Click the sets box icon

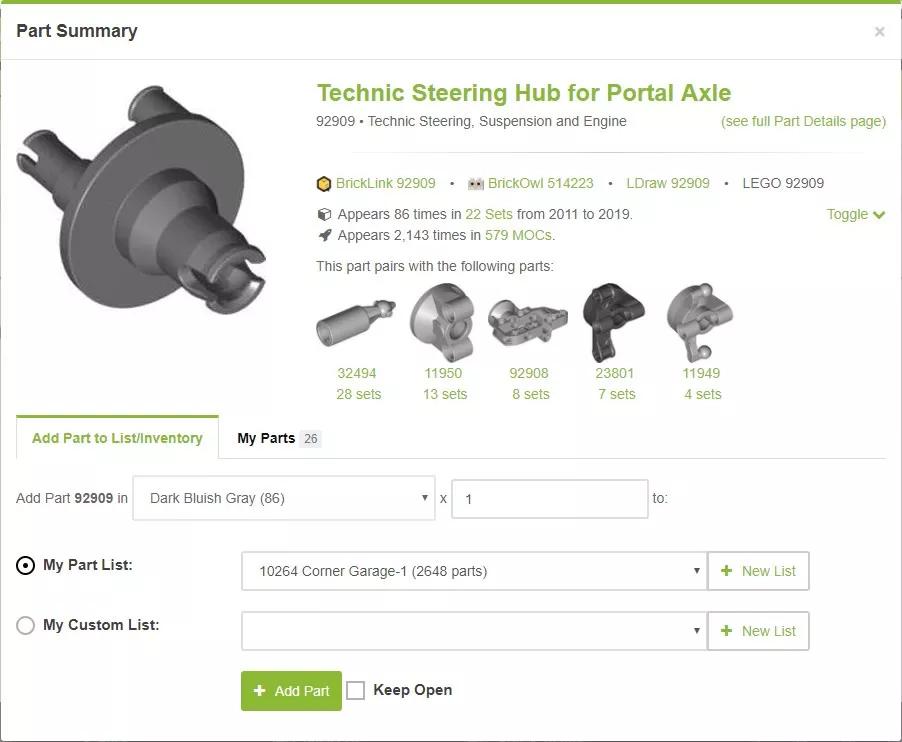pyautogui.click(x=324, y=214)
